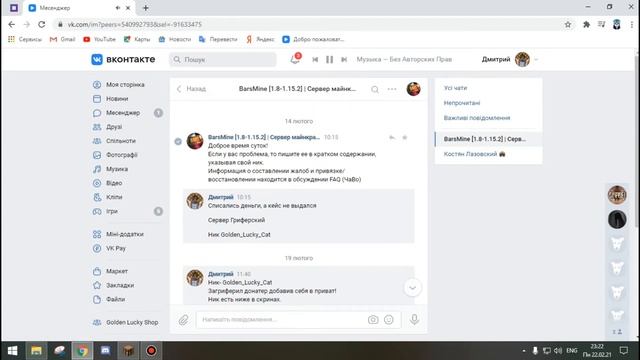Mark BarsMine message as important star
The image size is (640, 360).
(x=405, y=138)
